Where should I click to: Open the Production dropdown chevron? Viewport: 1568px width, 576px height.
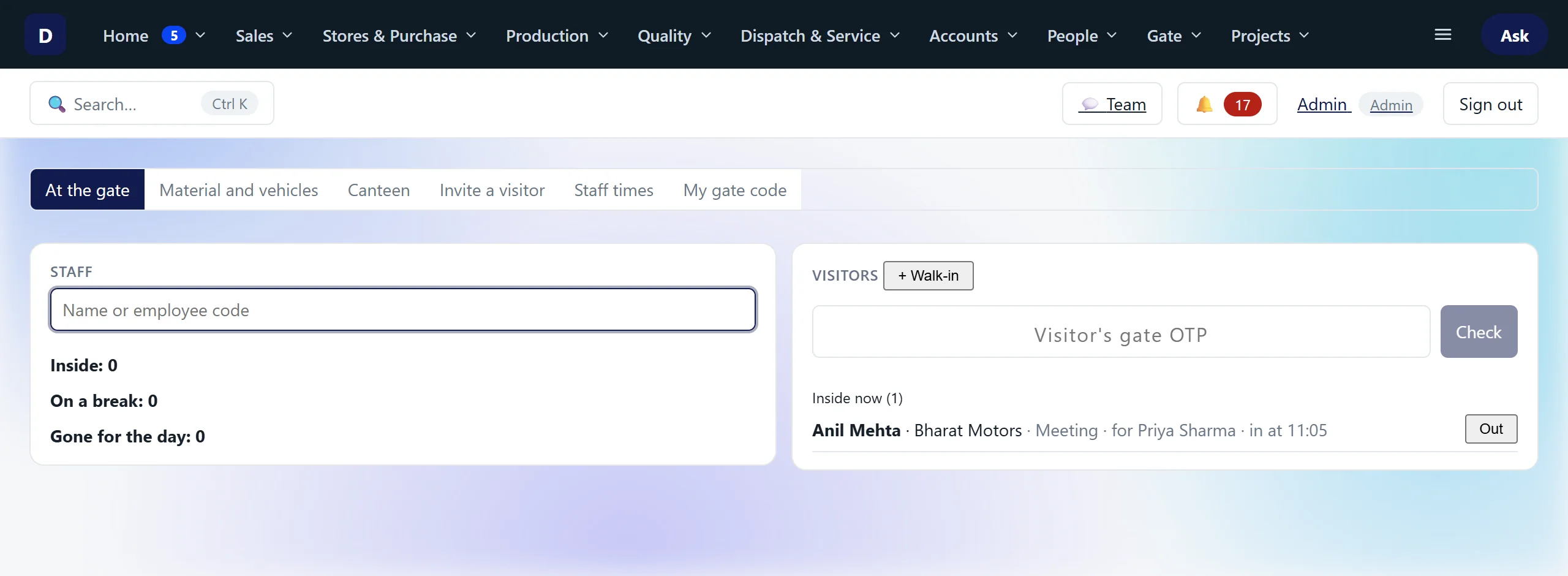(x=603, y=36)
